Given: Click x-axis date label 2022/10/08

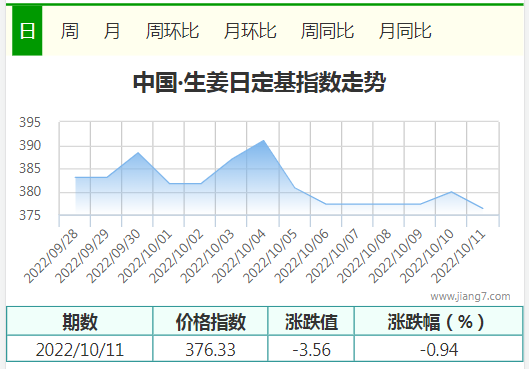Looking at the screenshot, I should [x=365, y=256].
